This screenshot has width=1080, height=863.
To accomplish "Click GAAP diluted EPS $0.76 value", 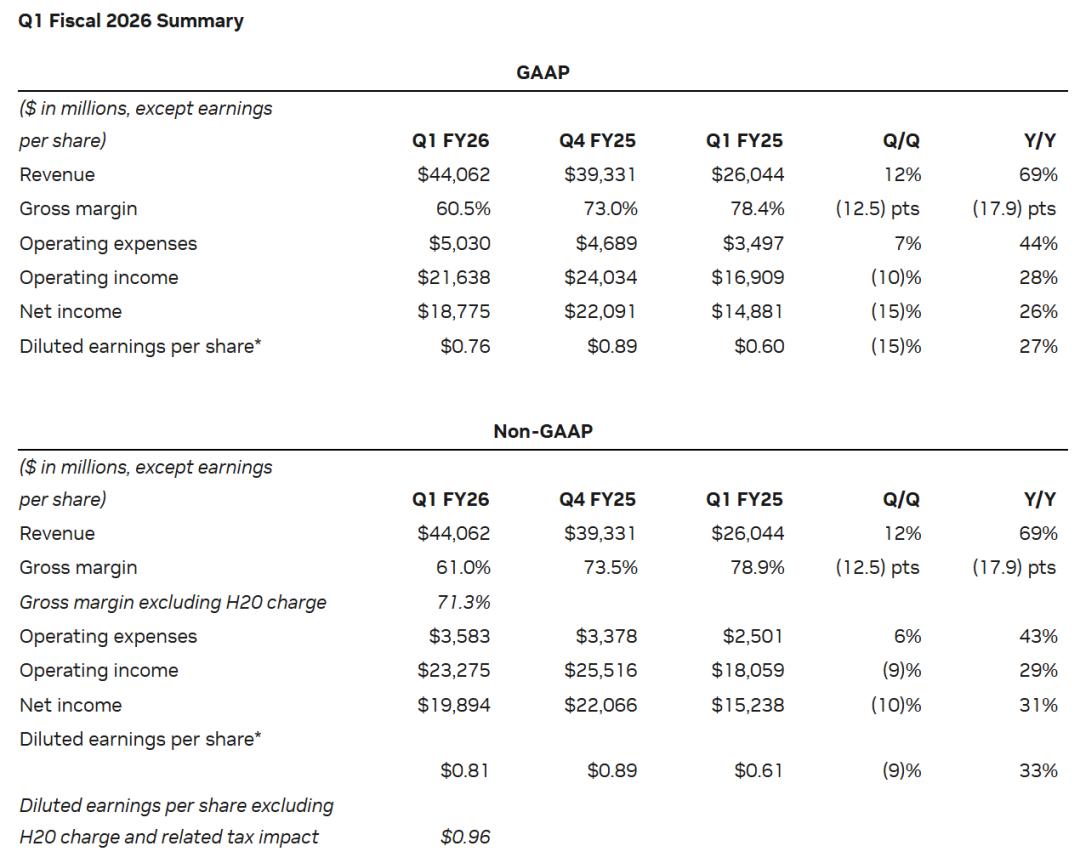I will point(465,346).
